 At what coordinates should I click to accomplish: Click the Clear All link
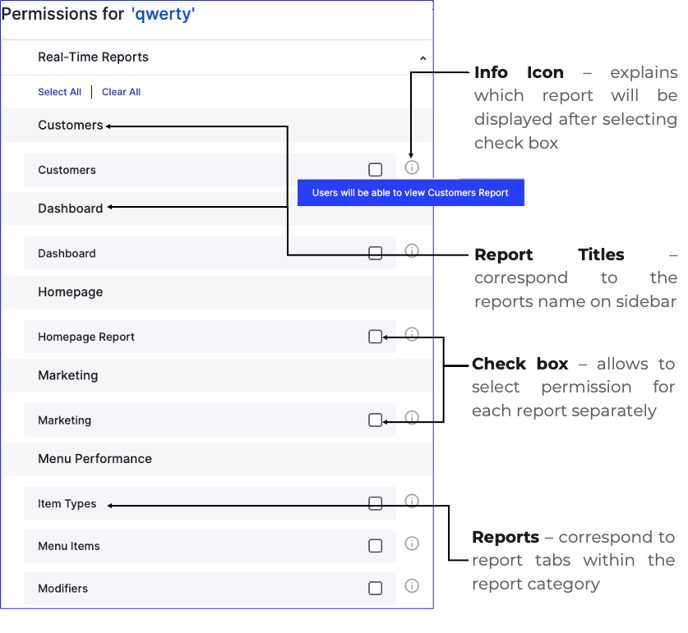(x=121, y=92)
